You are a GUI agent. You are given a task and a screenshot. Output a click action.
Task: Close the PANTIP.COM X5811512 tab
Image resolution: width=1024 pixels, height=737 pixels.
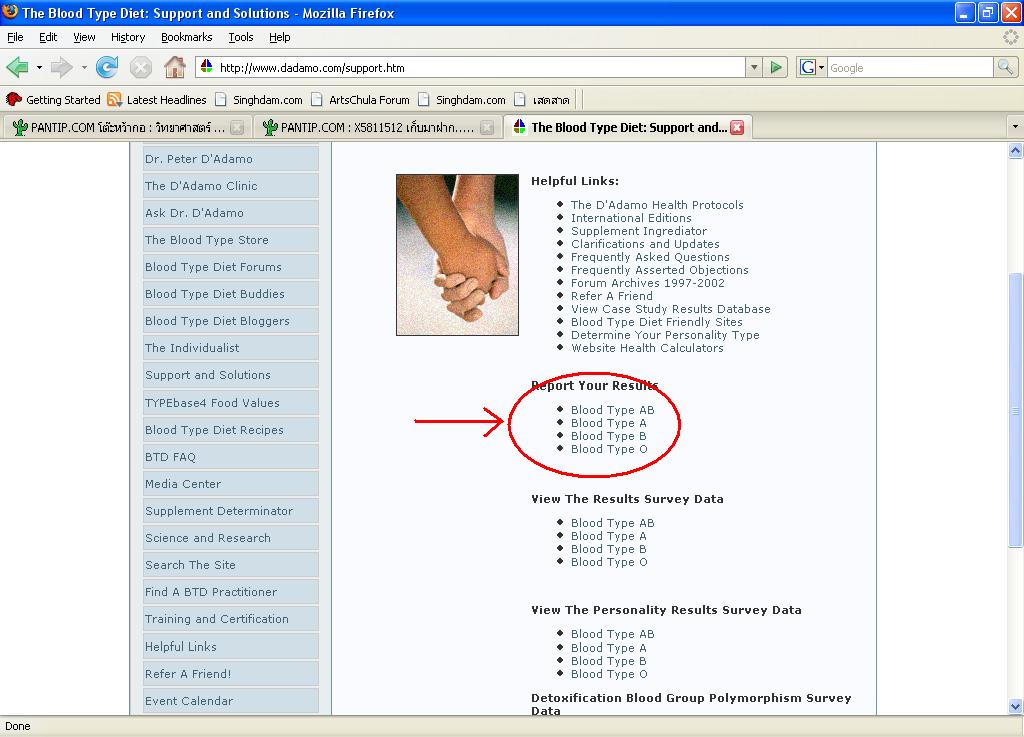tap(487, 128)
